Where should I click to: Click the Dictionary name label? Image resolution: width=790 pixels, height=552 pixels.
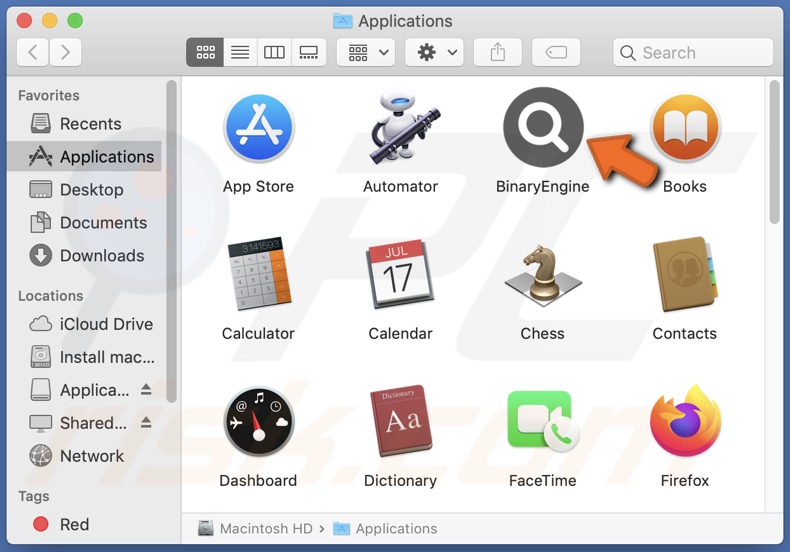point(401,480)
